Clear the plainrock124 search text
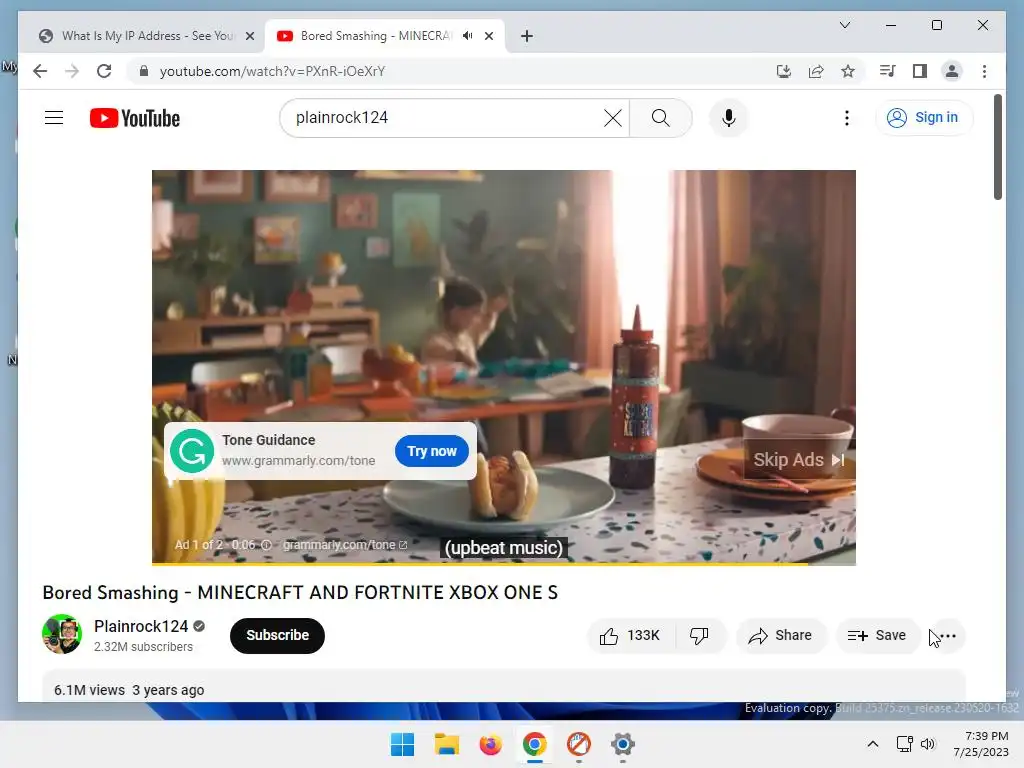The height and width of the screenshot is (768, 1024). (x=613, y=118)
